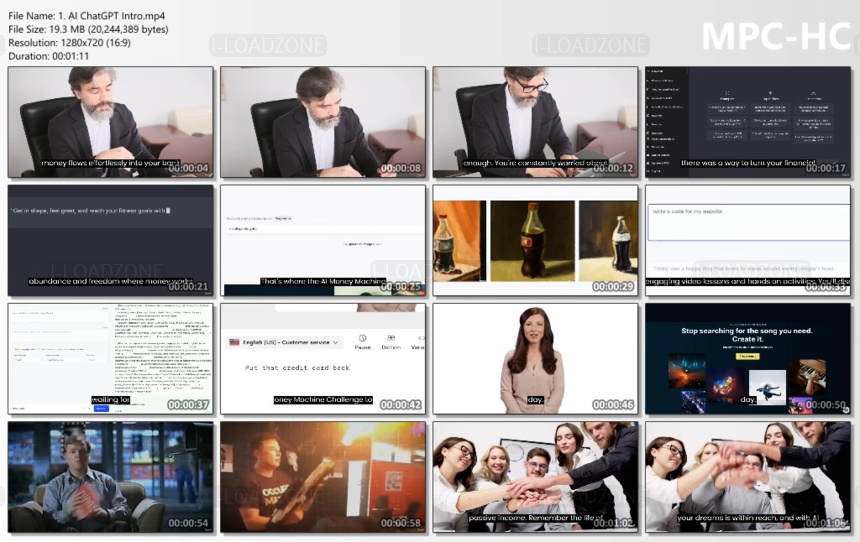Click the 'money flows effortlessly' subtitle
This screenshot has height=542, width=860.
(110, 163)
